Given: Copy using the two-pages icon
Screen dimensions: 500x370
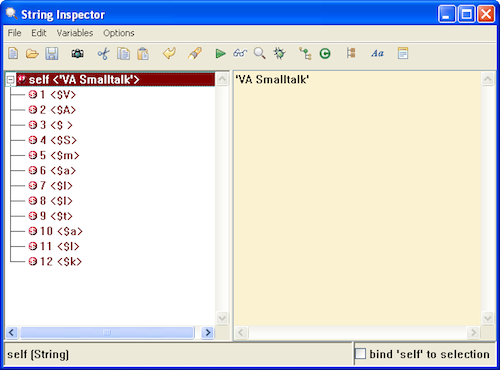Looking at the screenshot, I should [123, 53].
